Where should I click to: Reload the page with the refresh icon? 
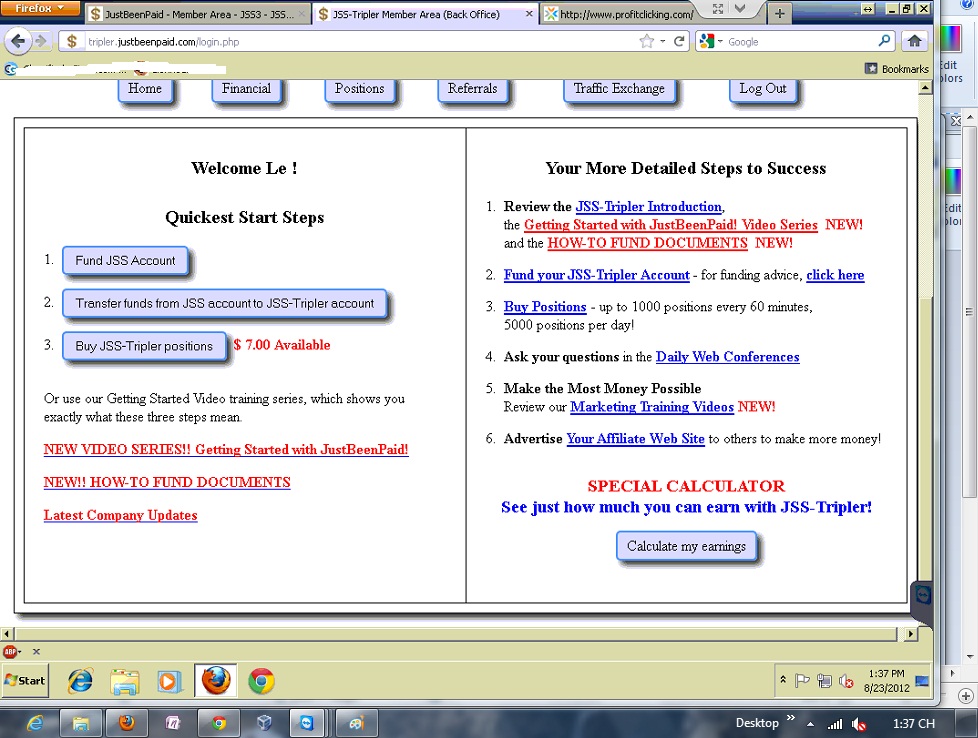[679, 42]
